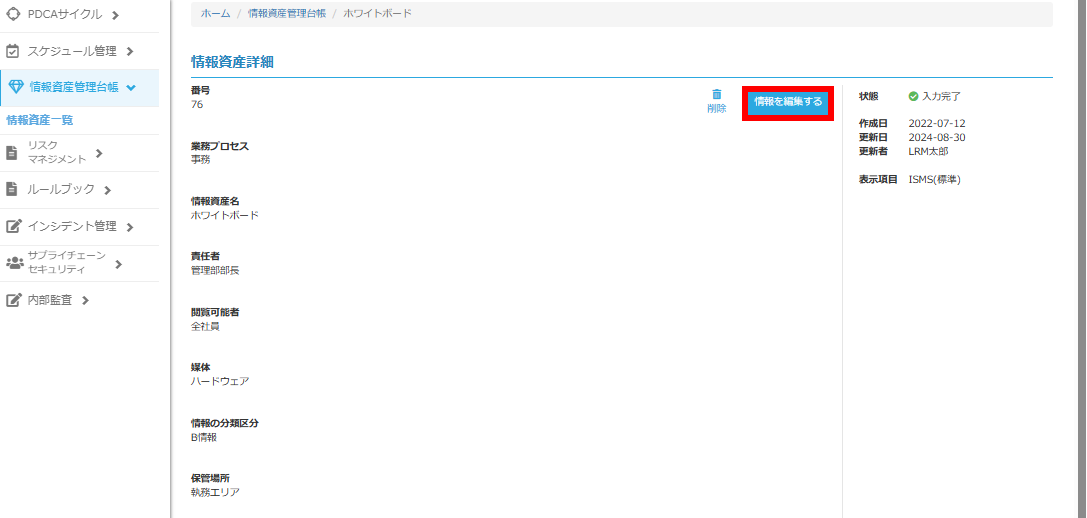The image size is (1087, 518).
Task: Click the incident management edit icon
Action: tap(14, 226)
